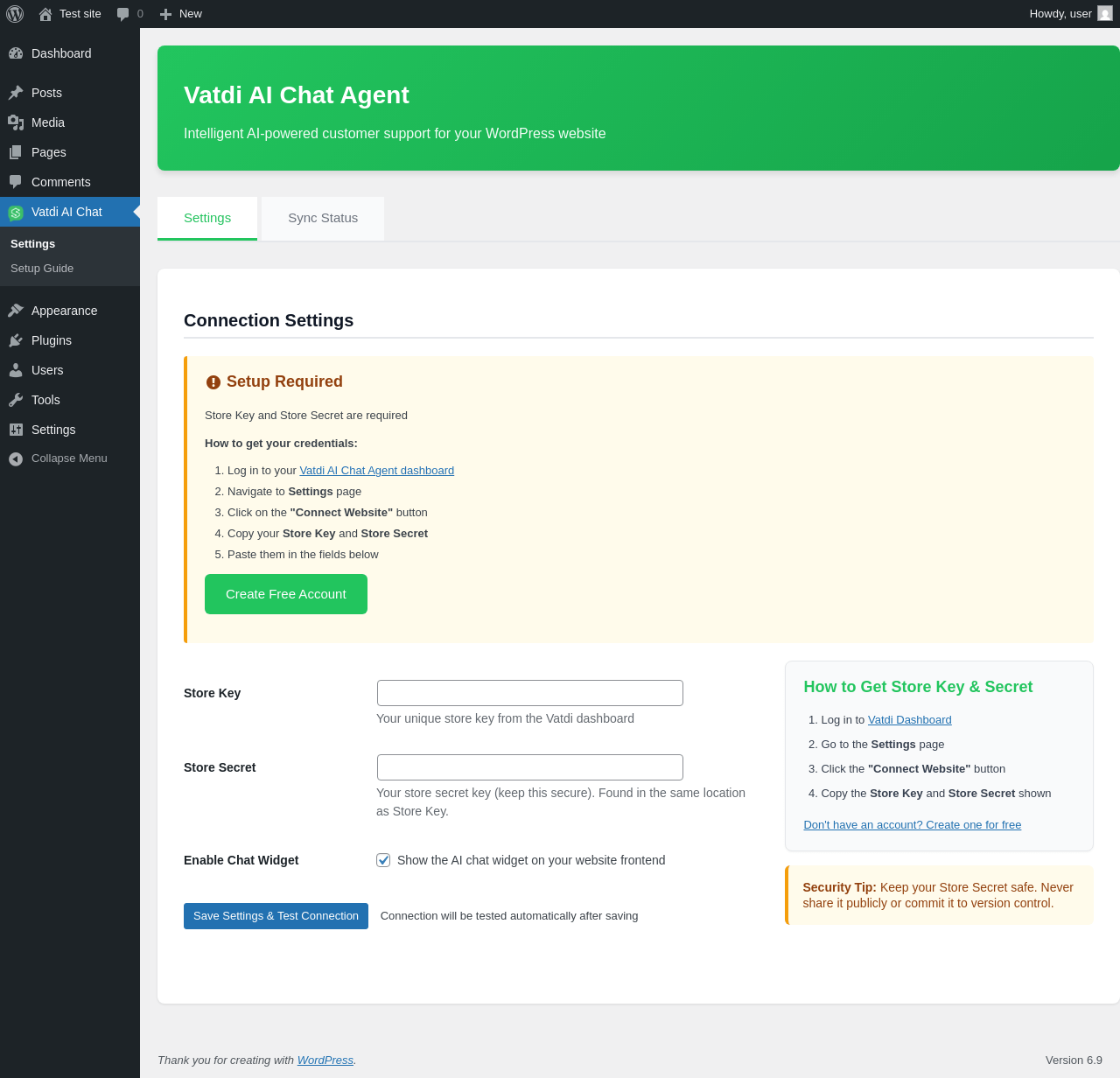Image resolution: width=1120 pixels, height=1078 pixels.
Task: Click the Users person icon
Action: (x=16, y=370)
